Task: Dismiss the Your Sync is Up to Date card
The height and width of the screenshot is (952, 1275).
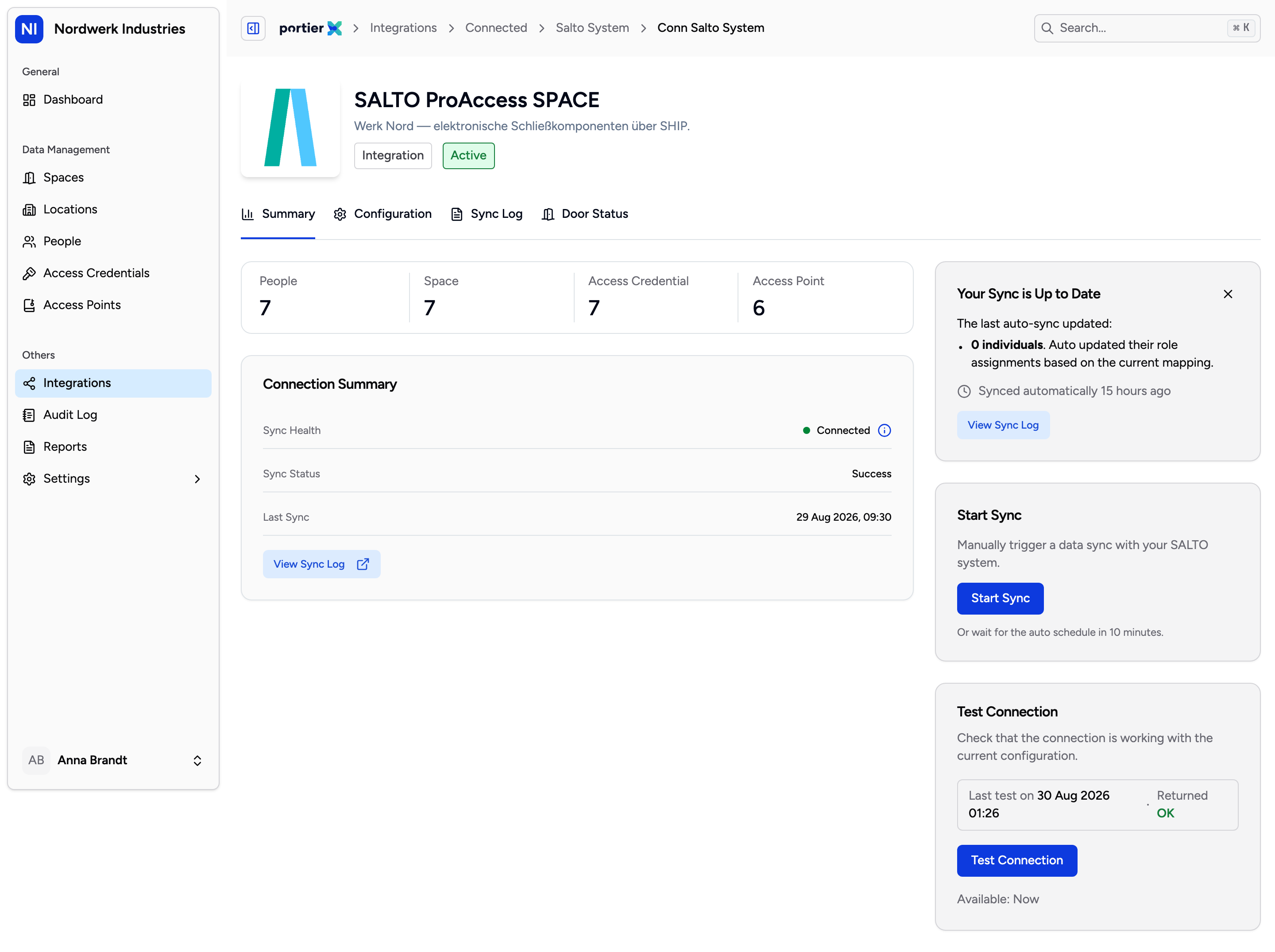Action: coord(1228,294)
